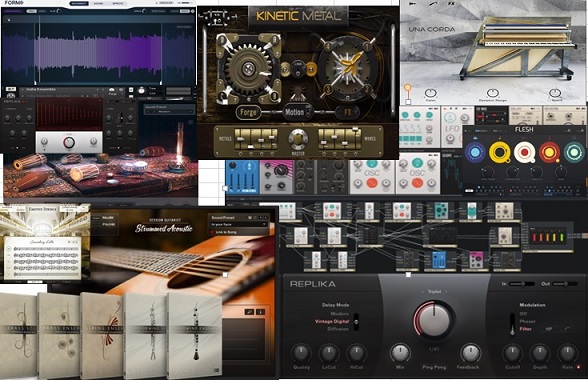Select Filter modulation option in Replika

525,329
